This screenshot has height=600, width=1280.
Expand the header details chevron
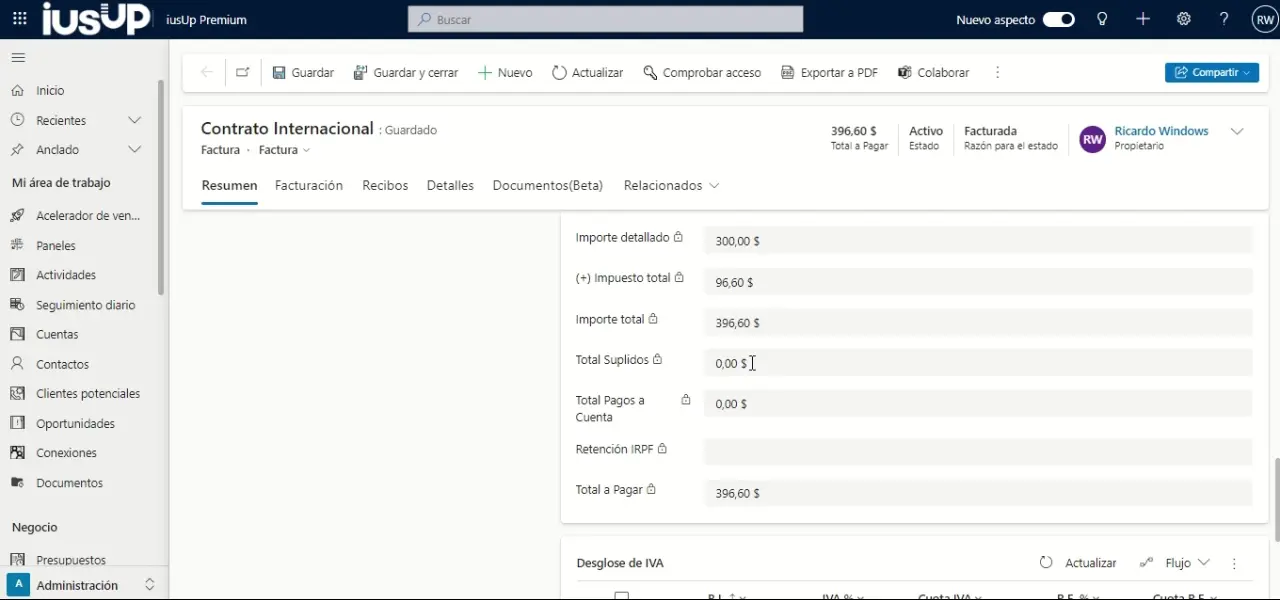click(1237, 132)
